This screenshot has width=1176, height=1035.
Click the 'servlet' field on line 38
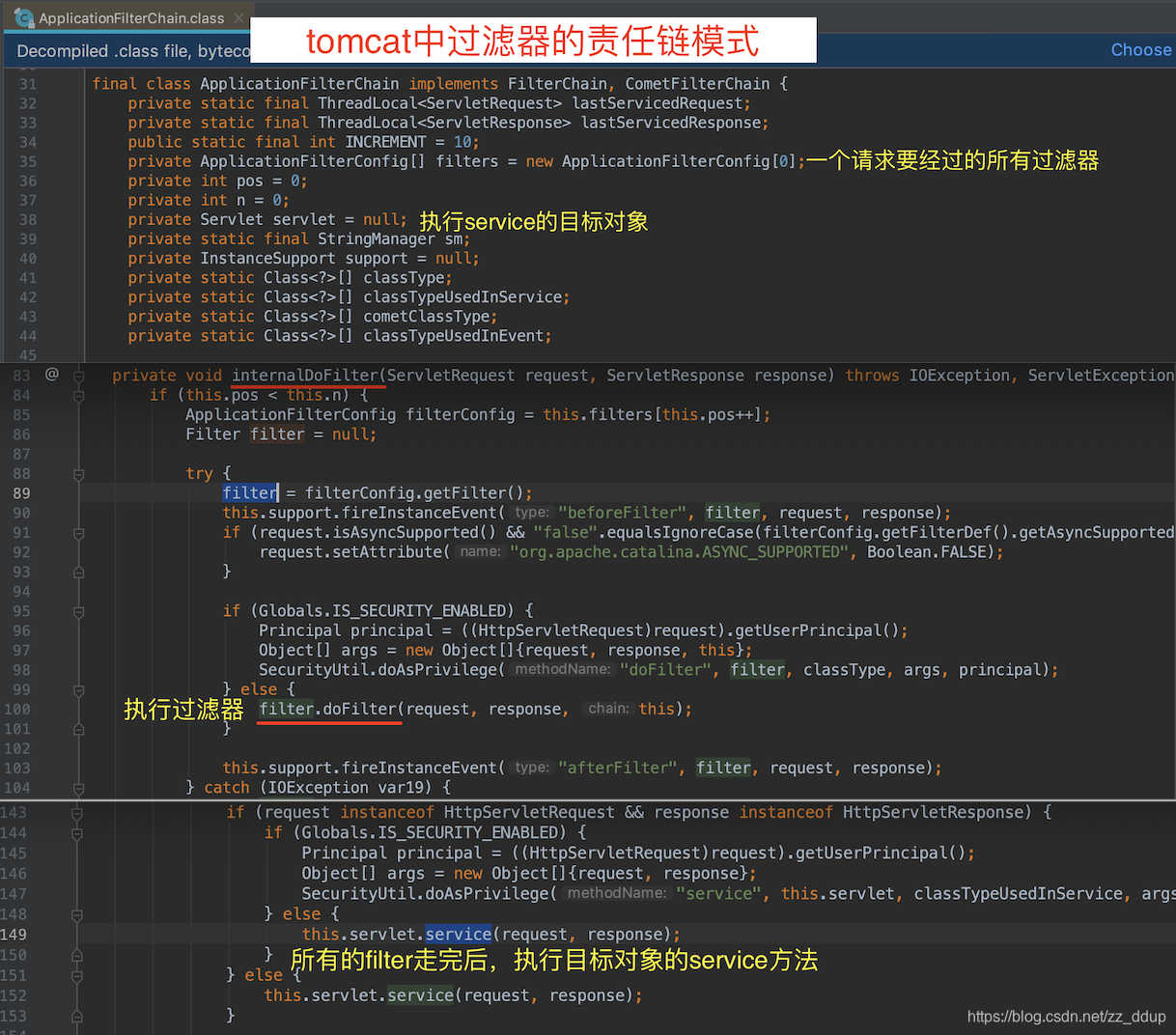point(304,219)
